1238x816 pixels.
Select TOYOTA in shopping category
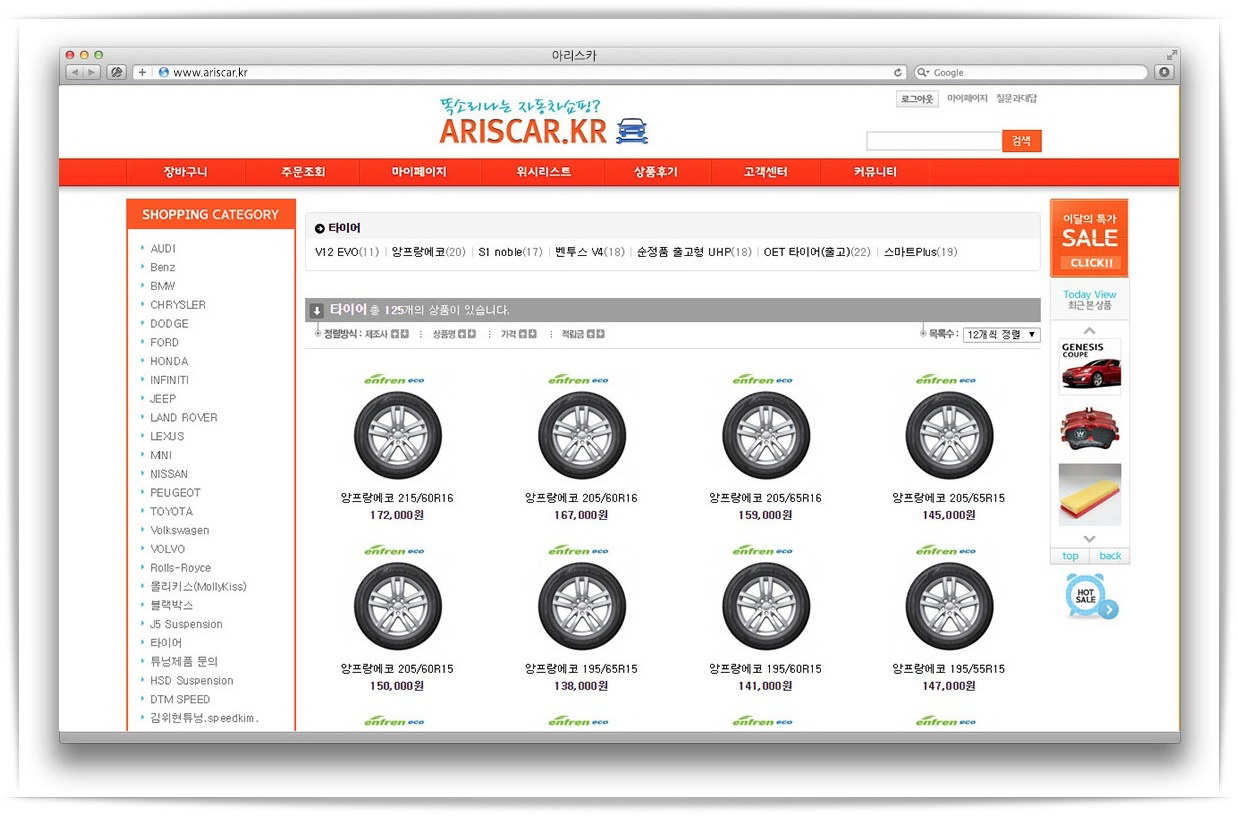[x=172, y=511]
